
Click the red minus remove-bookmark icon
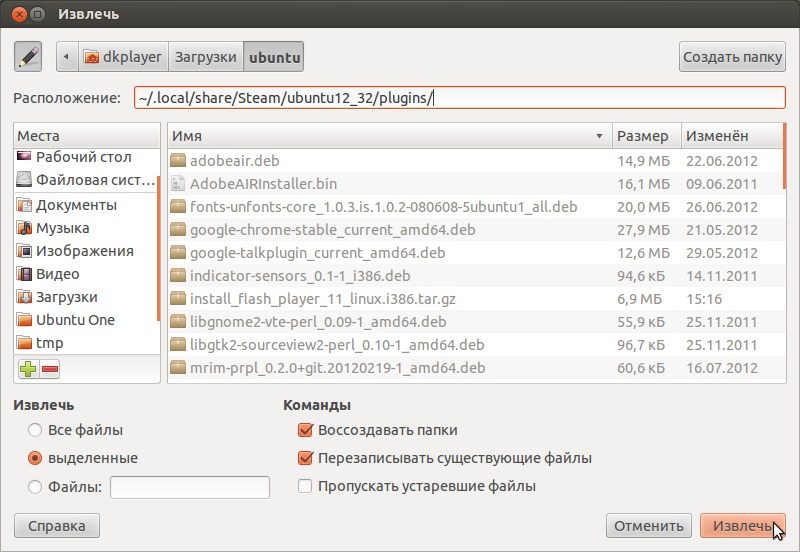click(49, 369)
